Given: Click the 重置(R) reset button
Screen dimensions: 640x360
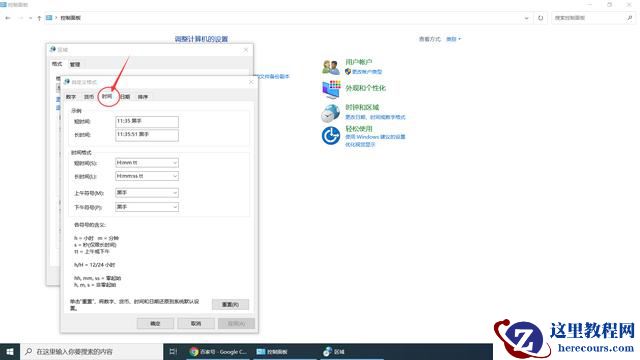Looking at the screenshot, I should [230, 304].
